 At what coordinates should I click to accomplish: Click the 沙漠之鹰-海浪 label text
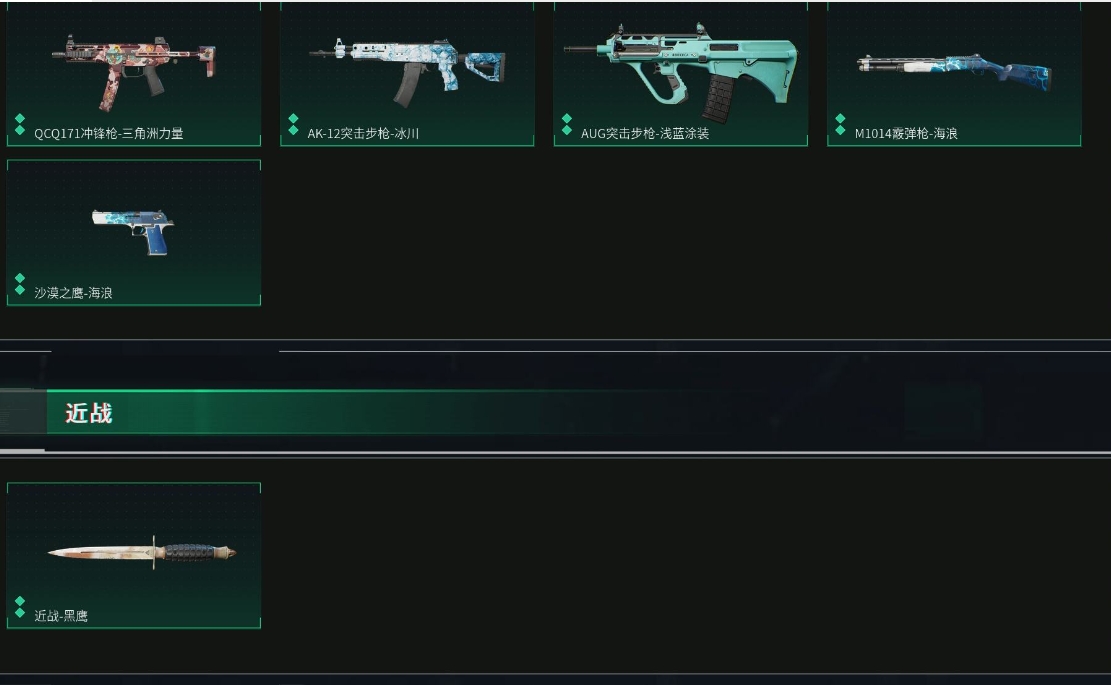click(x=73, y=293)
